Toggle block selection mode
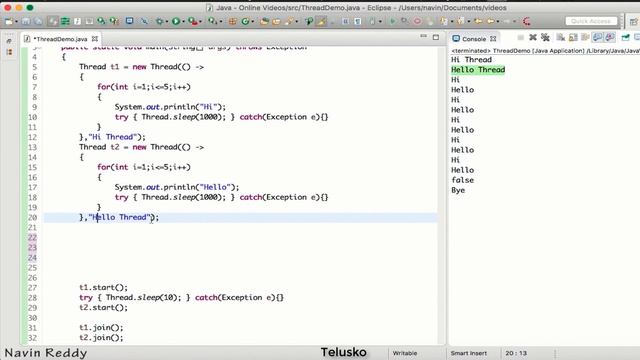The height and width of the screenshot is (360, 640). pos(345,21)
